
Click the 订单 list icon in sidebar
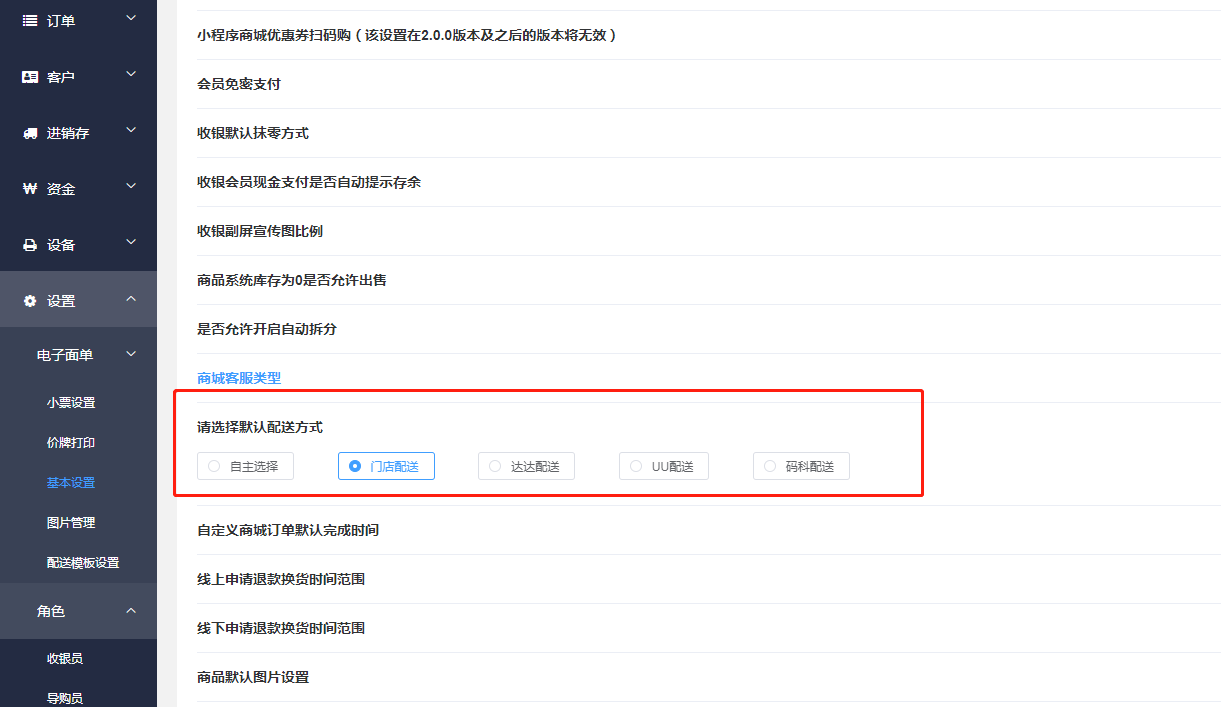[30, 21]
